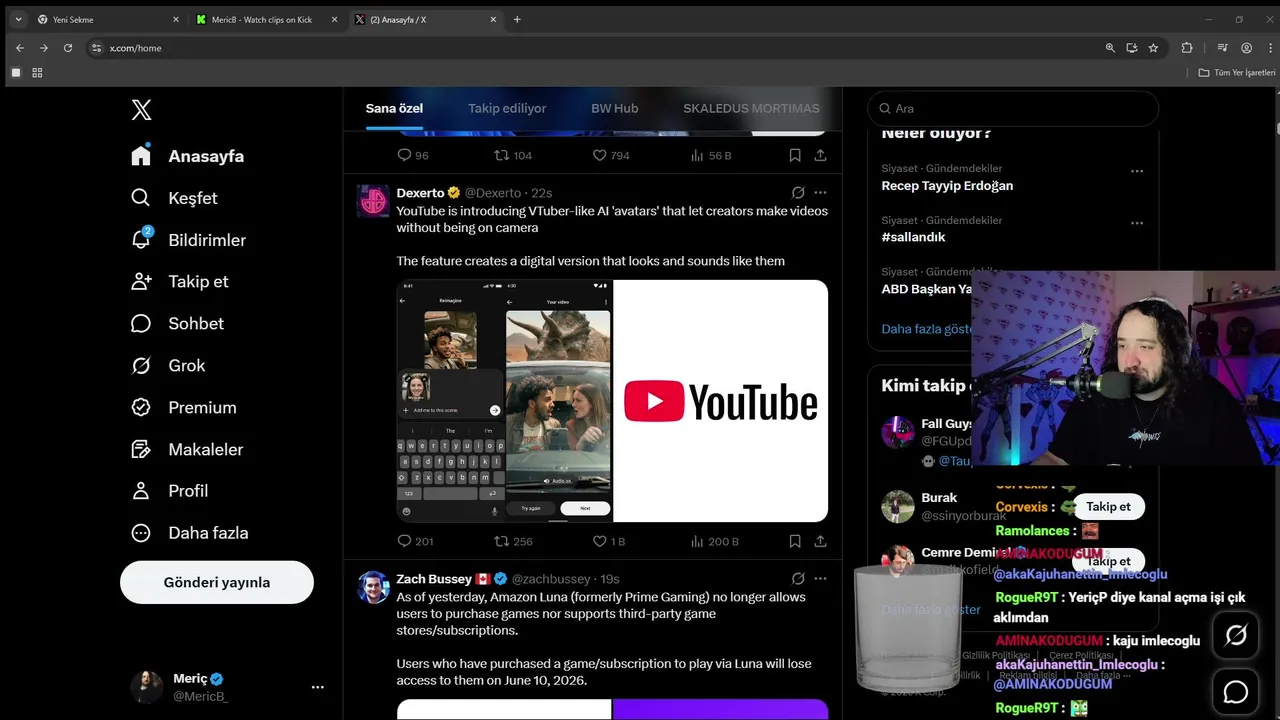Open Keşfet search icon in sidebar
The width and height of the screenshot is (1280, 720).
click(141, 198)
